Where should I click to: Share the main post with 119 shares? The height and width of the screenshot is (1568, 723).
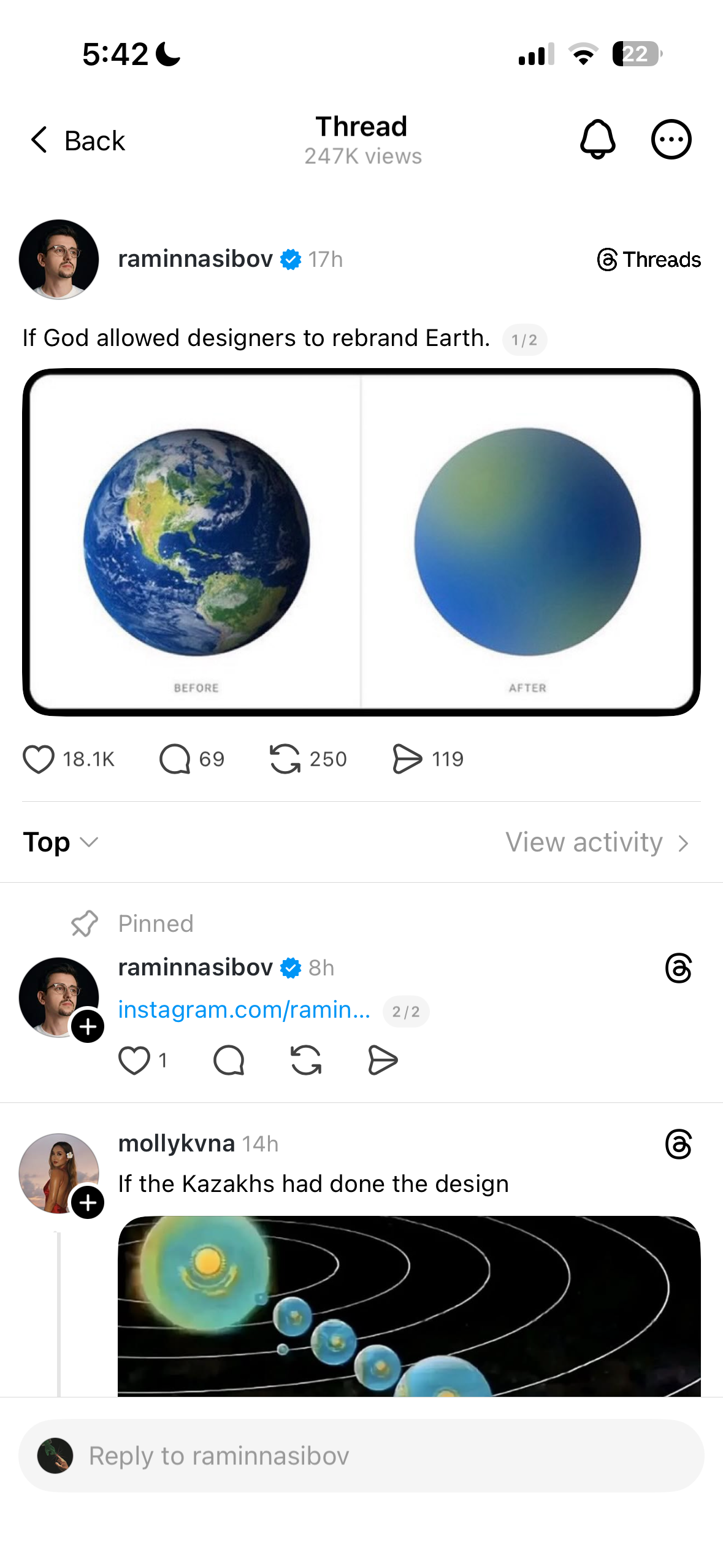pos(407,759)
